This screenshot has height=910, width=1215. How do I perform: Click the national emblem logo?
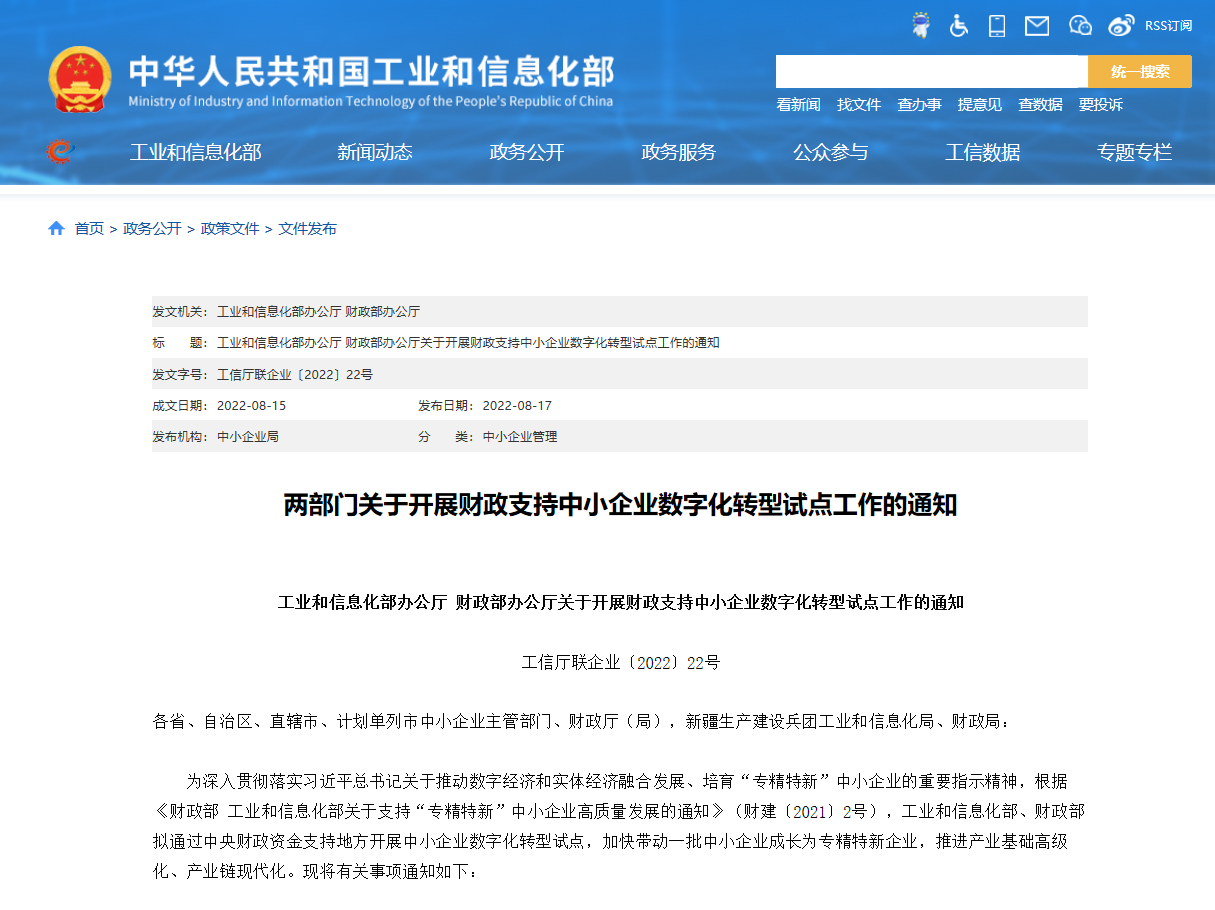pos(80,78)
